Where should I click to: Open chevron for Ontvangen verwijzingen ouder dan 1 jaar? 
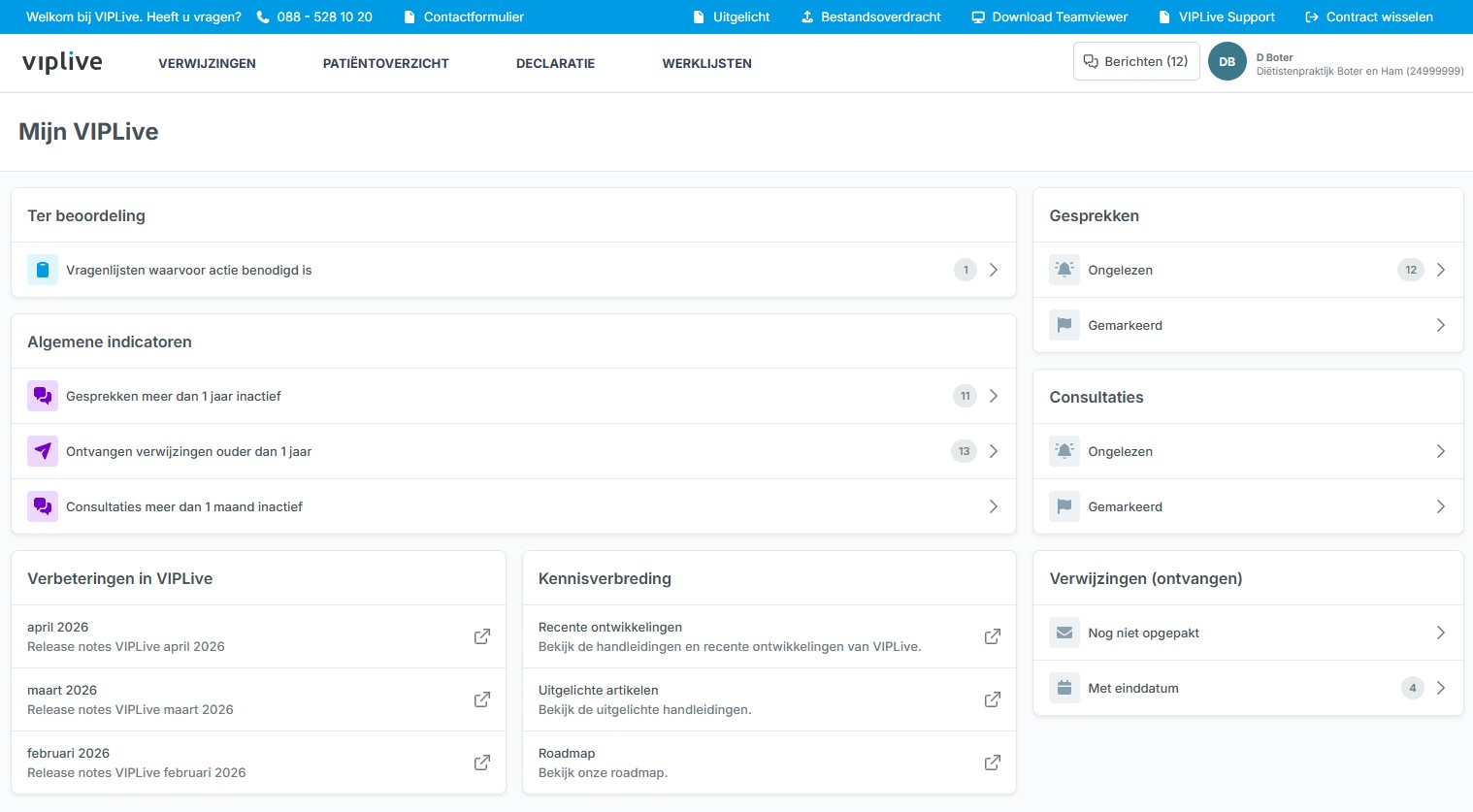pos(994,451)
